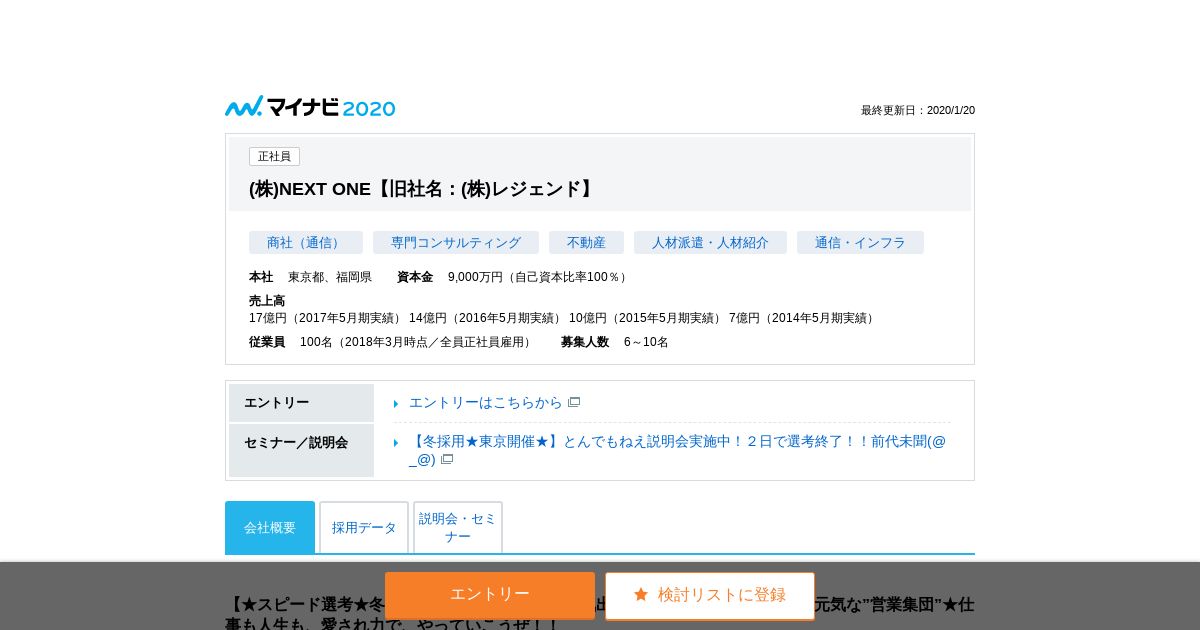Click the 6～10名 recruitment number
The width and height of the screenshot is (1200, 630).
(x=646, y=342)
